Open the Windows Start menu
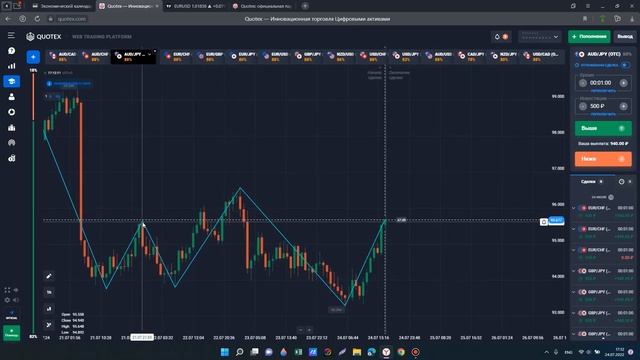Viewport: 640px width, 360px height. click(x=224, y=352)
